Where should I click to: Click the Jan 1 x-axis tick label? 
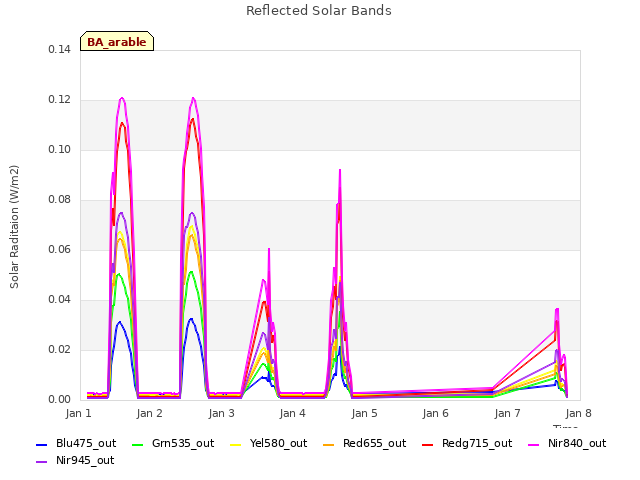pyautogui.click(x=78, y=413)
